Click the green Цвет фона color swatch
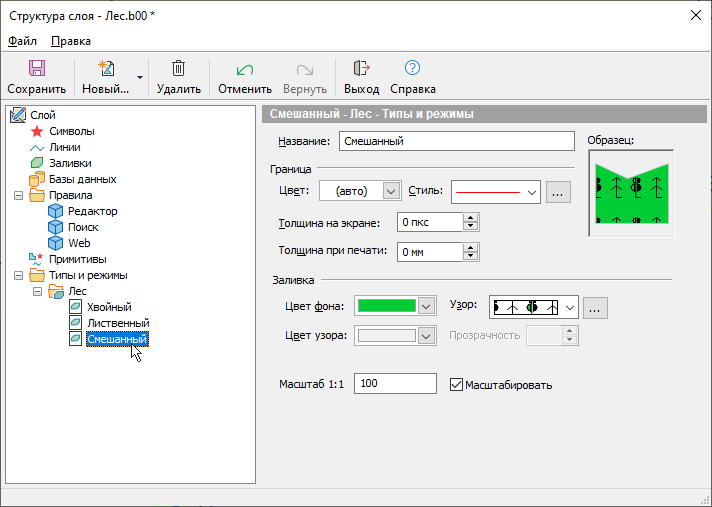712x507 pixels. click(x=387, y=306)
